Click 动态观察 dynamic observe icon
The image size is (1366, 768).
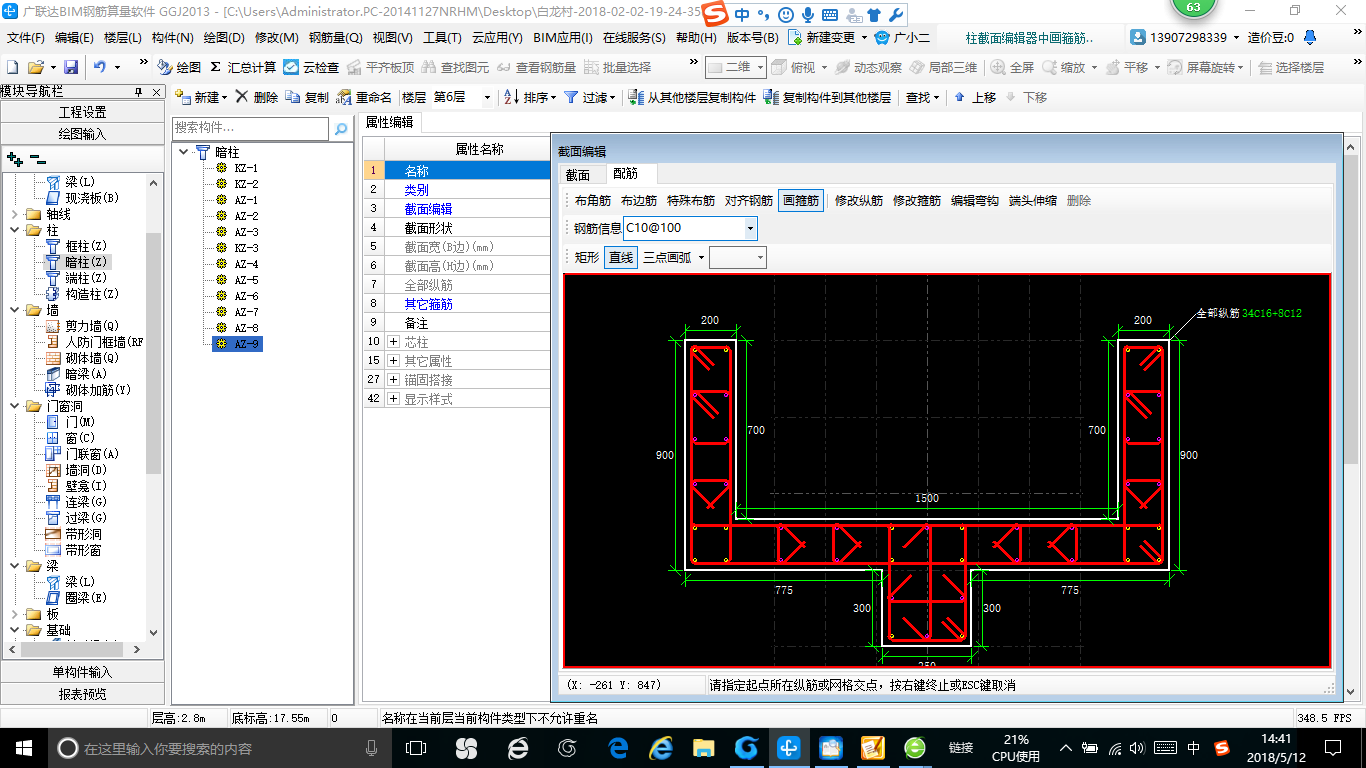point(870,67)
